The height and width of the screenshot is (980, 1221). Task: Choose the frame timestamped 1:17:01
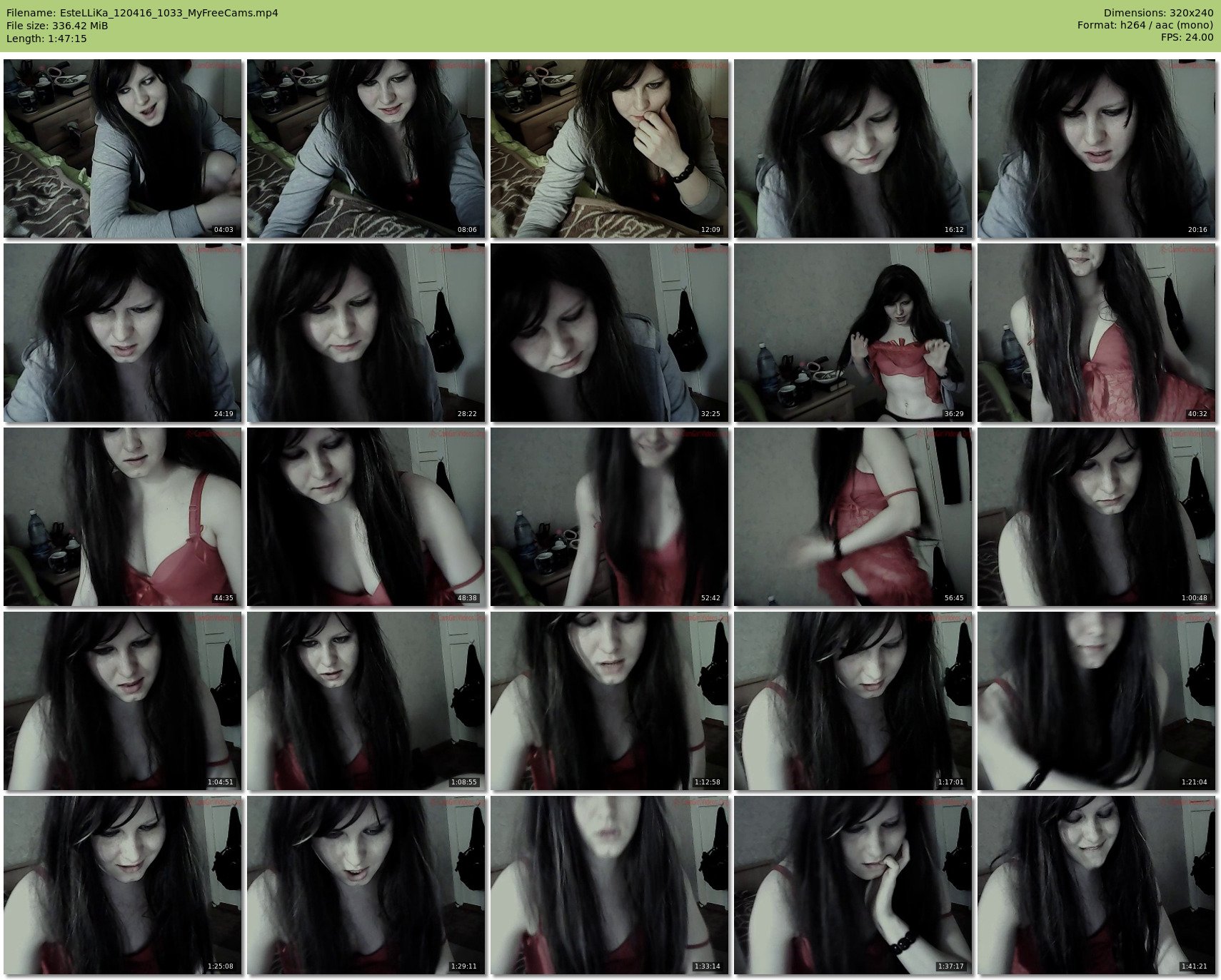853,701
